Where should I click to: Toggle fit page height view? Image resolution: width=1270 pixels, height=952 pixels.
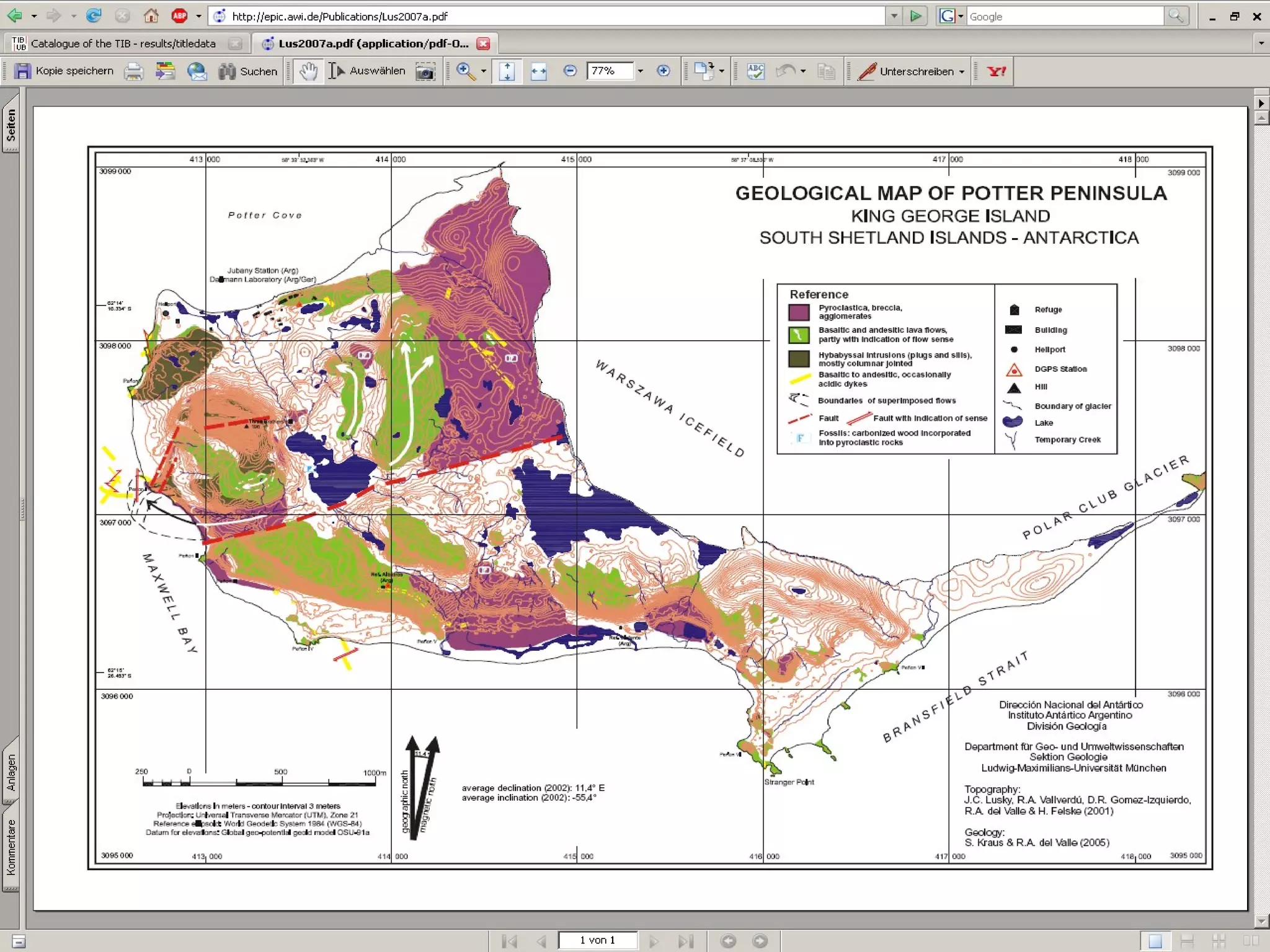point(507,71)
